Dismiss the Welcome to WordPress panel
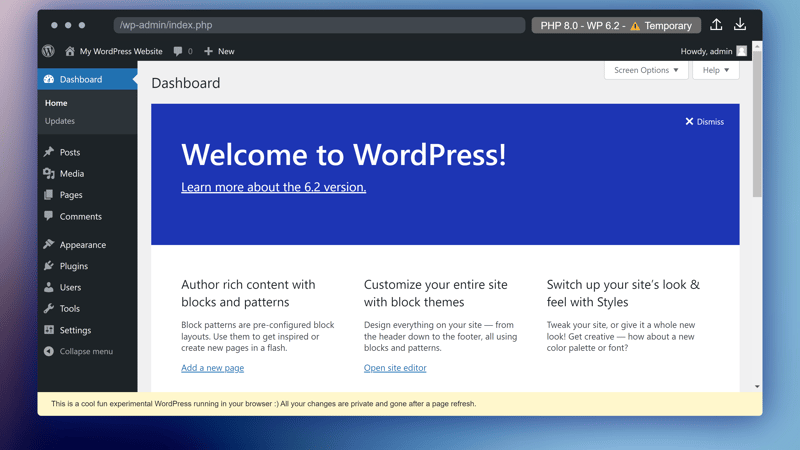 704,122
